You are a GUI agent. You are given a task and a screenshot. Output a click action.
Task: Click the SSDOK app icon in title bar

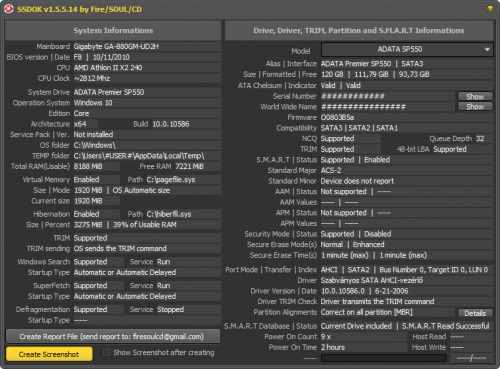pos(9,9)
